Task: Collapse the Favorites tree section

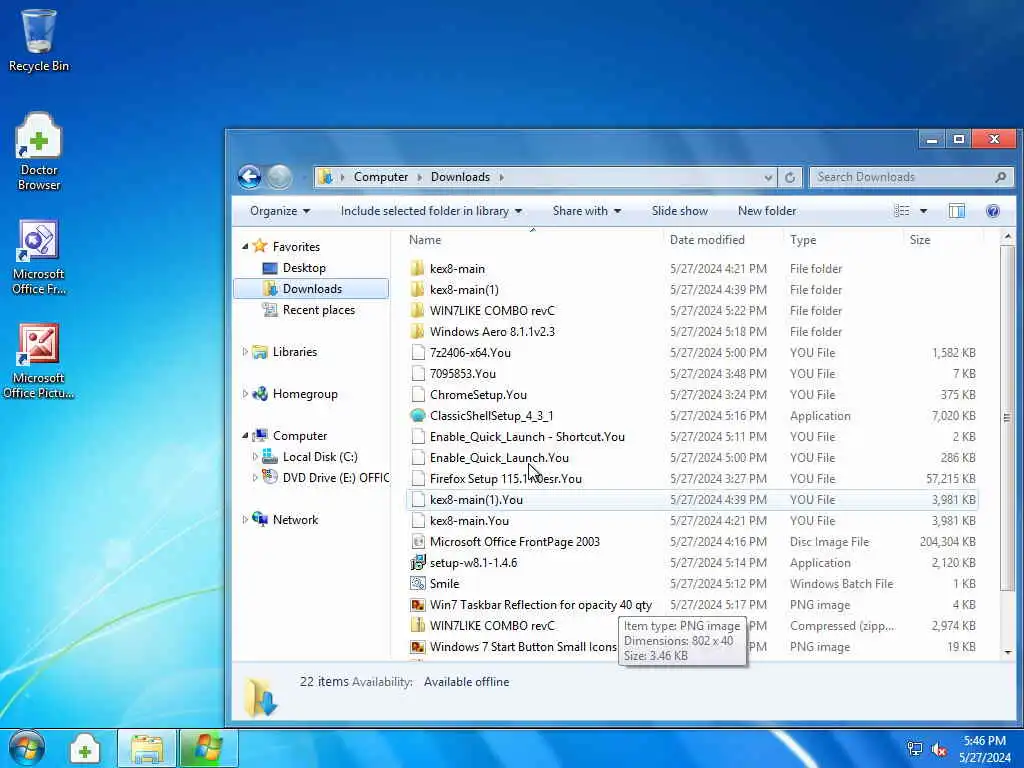Action: click(x=246, y=247)
